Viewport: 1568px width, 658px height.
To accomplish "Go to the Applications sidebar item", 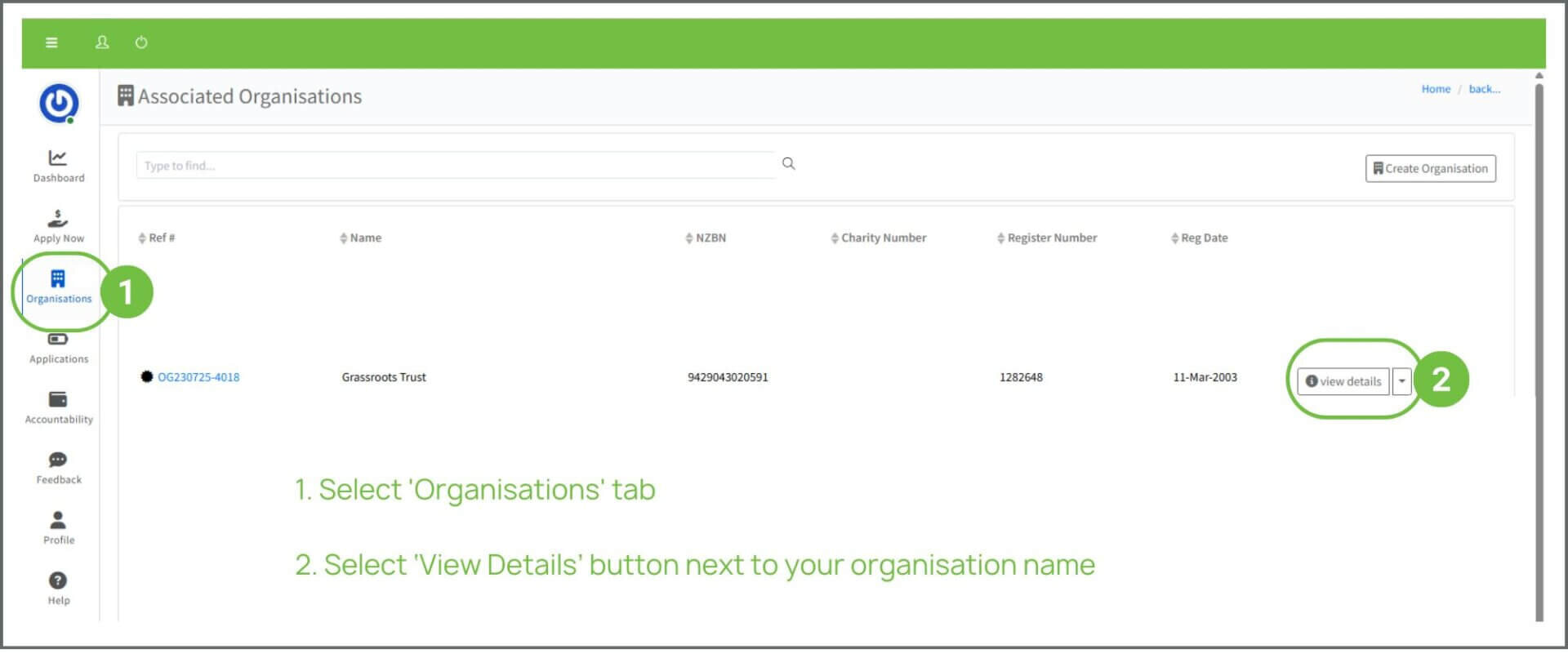I will [58, 349].
